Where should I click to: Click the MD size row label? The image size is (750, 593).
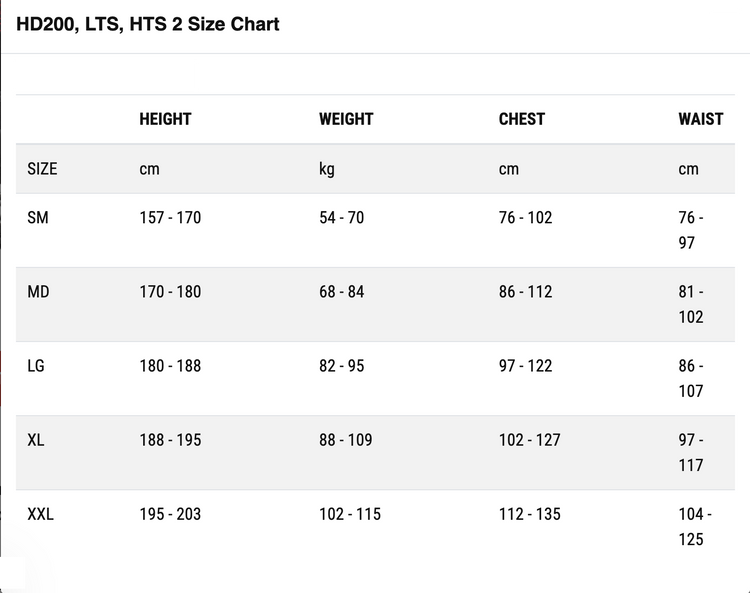coord(38,292)
